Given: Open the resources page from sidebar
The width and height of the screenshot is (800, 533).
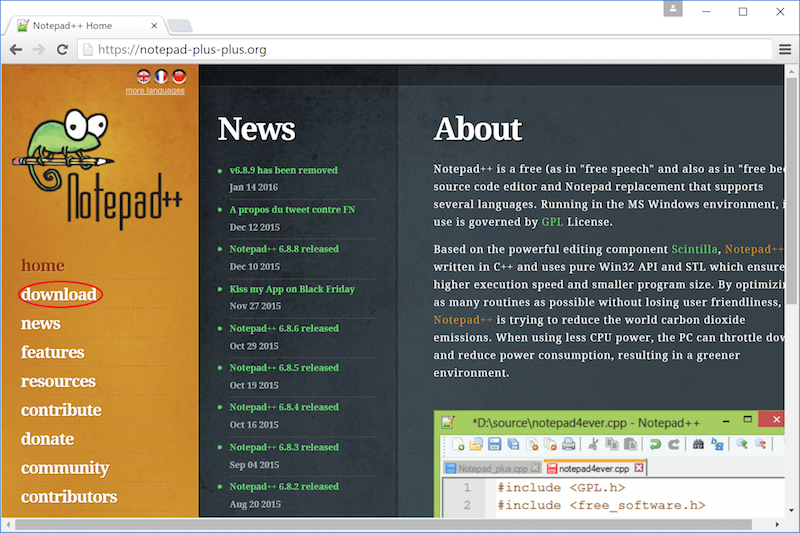Looking at the screenshot, I should 58,381.
